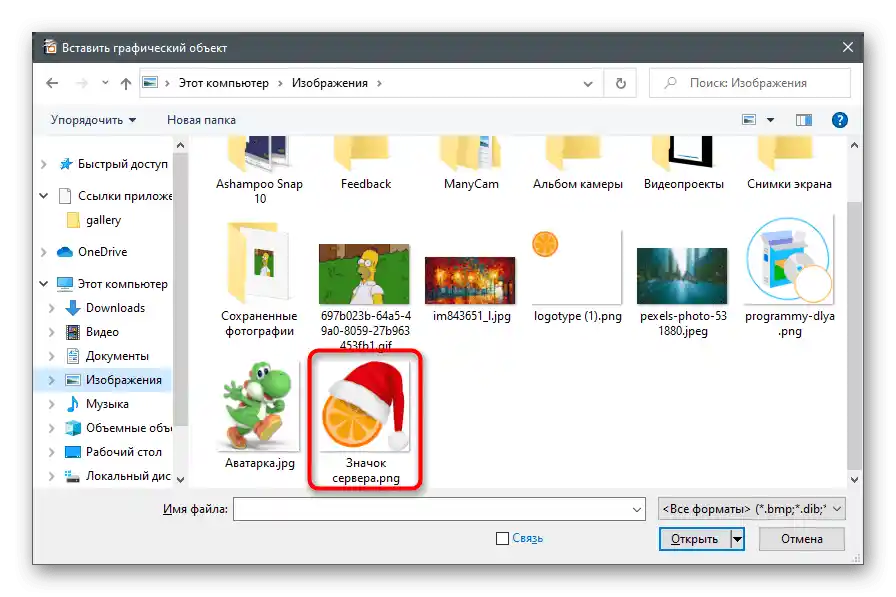This screenshot has height=597, width=896.
Task: Click the refresh button in address bar
Action: coord(621,83)
